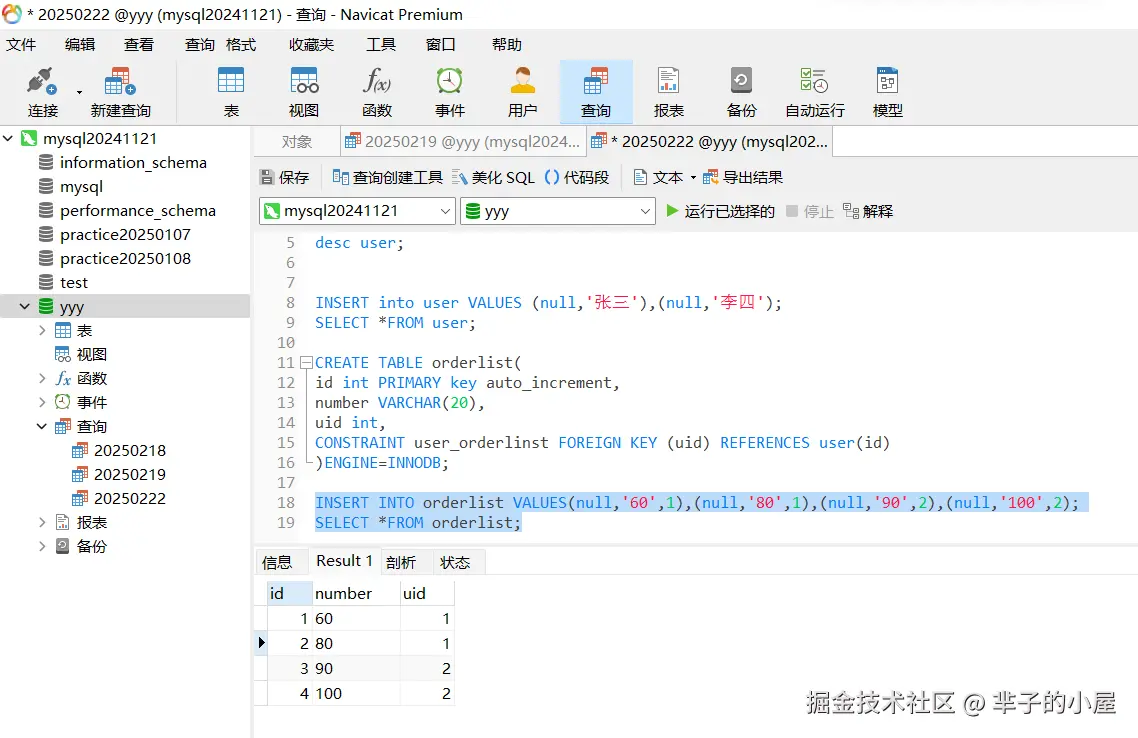This screenshot has height=738, width=1138.
Task: Switch to the 20250219 @yyy query tab
Action: point(463,142)
